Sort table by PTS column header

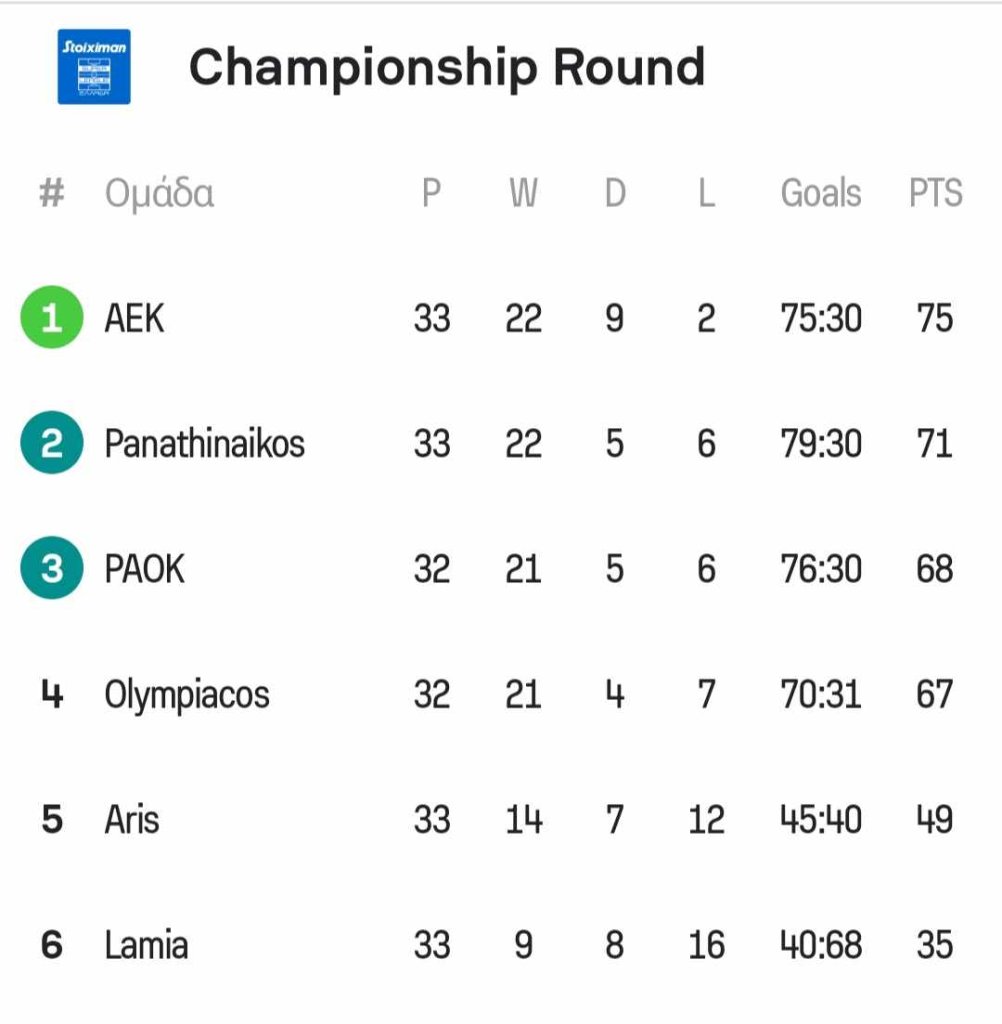click(935, 193)
